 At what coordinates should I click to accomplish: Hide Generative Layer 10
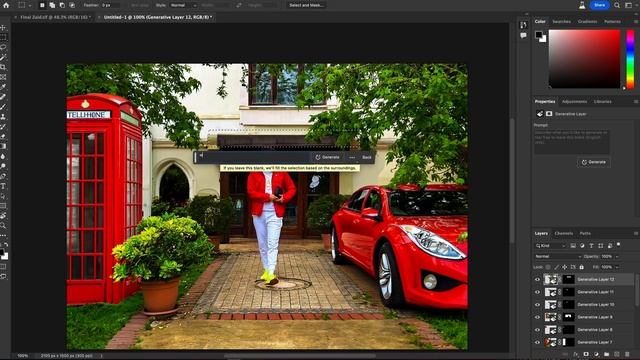[537, 304]
